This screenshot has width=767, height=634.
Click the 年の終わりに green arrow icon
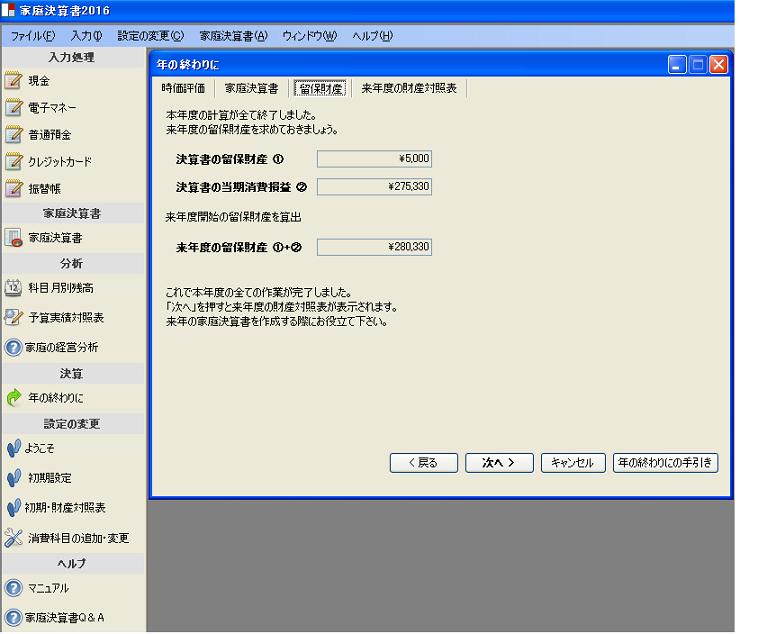(x=14, y=398)
